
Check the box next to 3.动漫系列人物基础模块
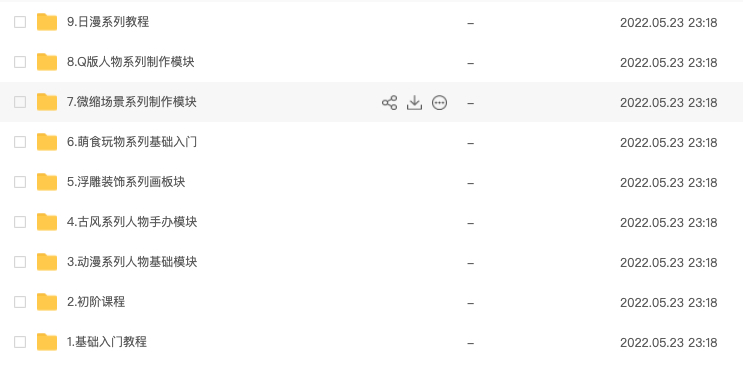20,262
